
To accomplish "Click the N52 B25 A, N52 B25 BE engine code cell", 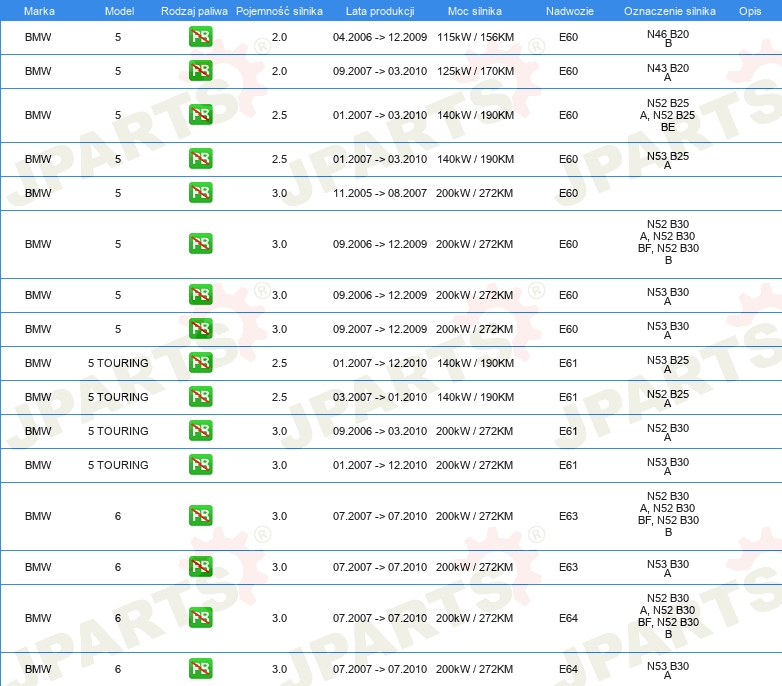I will [668, 115].
